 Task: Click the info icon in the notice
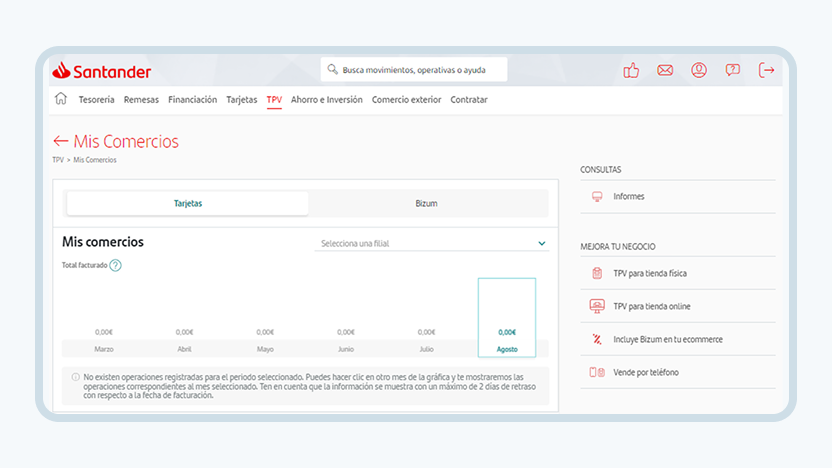pyautogui.click(x=75, y=377)
